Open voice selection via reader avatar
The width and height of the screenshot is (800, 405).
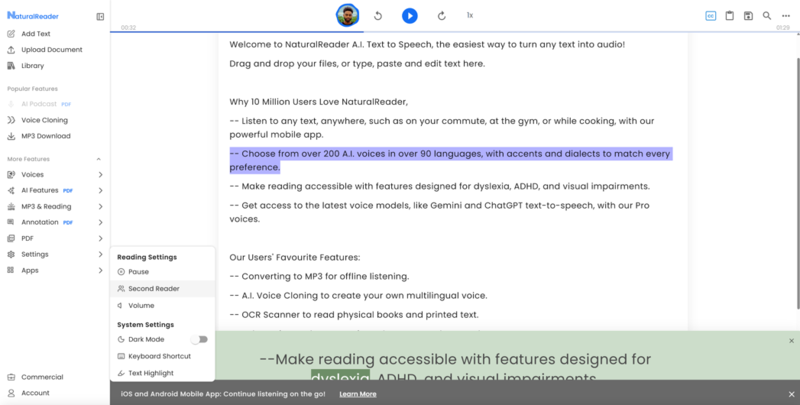tap(347, 15)
